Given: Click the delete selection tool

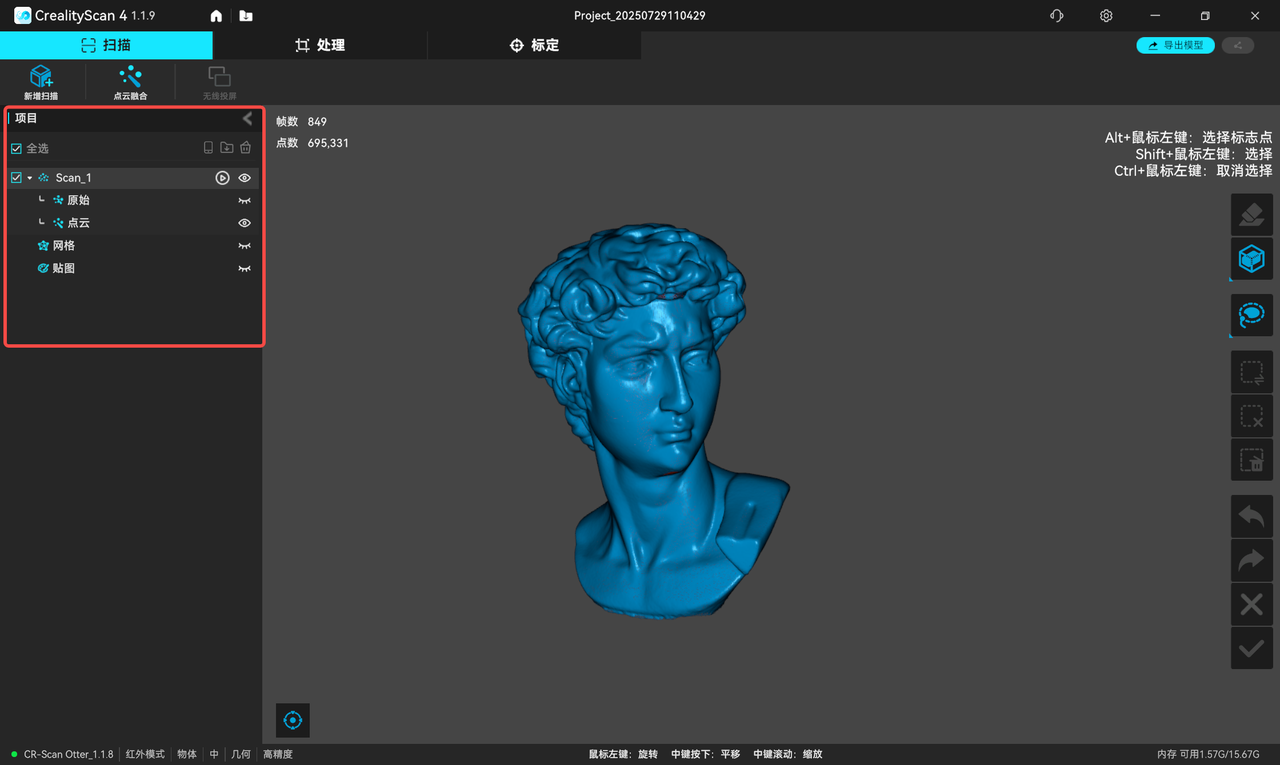Looking at the screenshot, I should (1251, 460).
